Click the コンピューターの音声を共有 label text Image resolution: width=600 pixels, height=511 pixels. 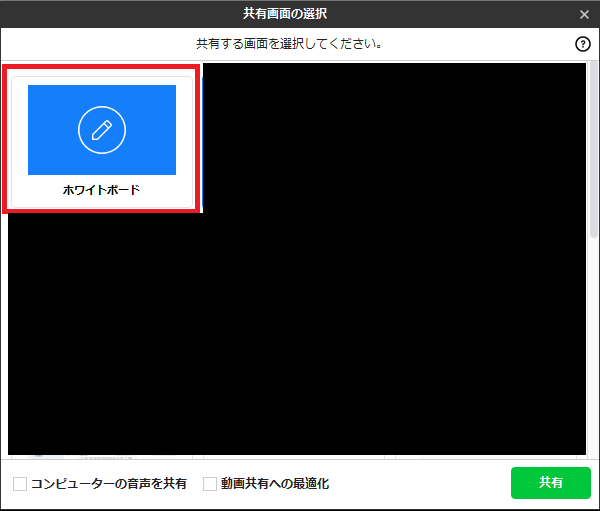click(x=108, y=484)
